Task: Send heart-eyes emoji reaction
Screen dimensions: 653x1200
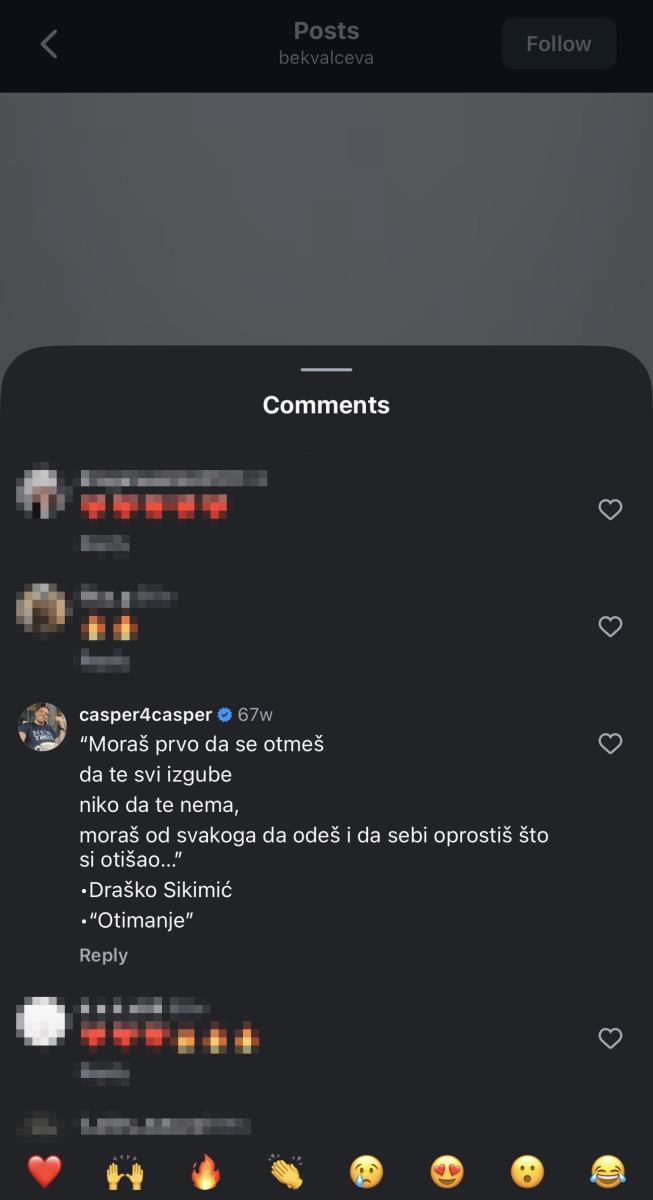Action: pyautogui.click(x=447, y=1171)
